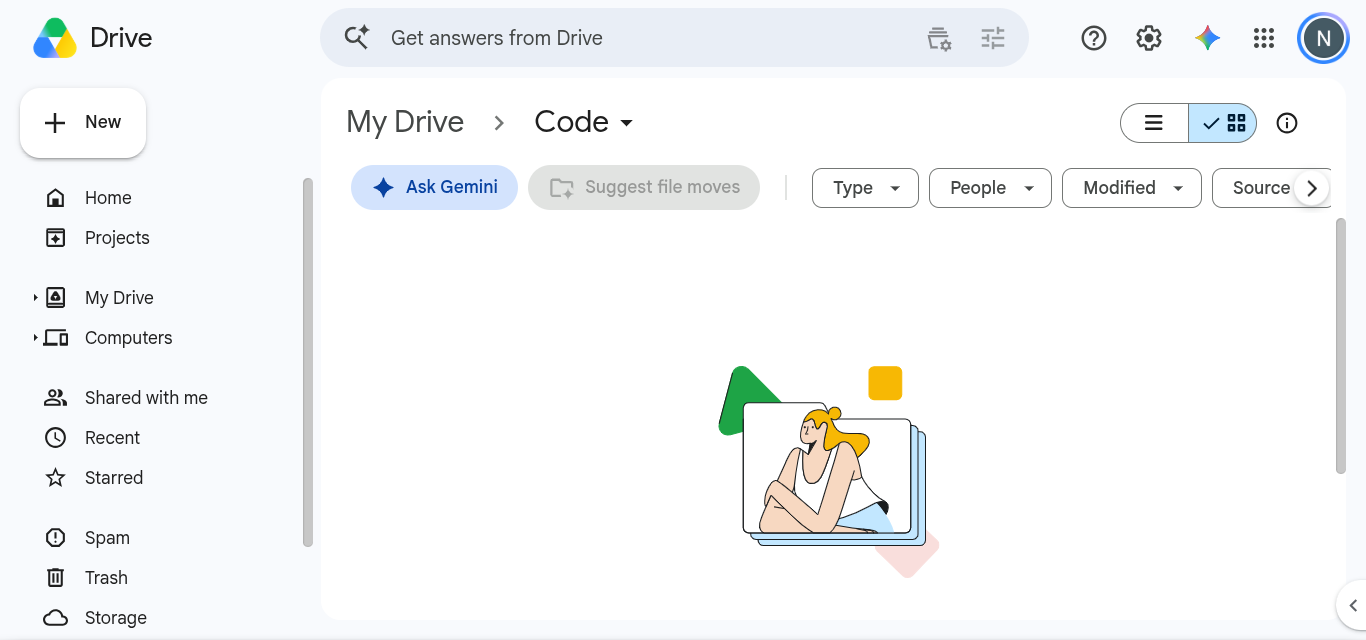The width and height of the screenshot is (1366, 640).
Task: Click Suggest file moves button
Action: point(644,187)
